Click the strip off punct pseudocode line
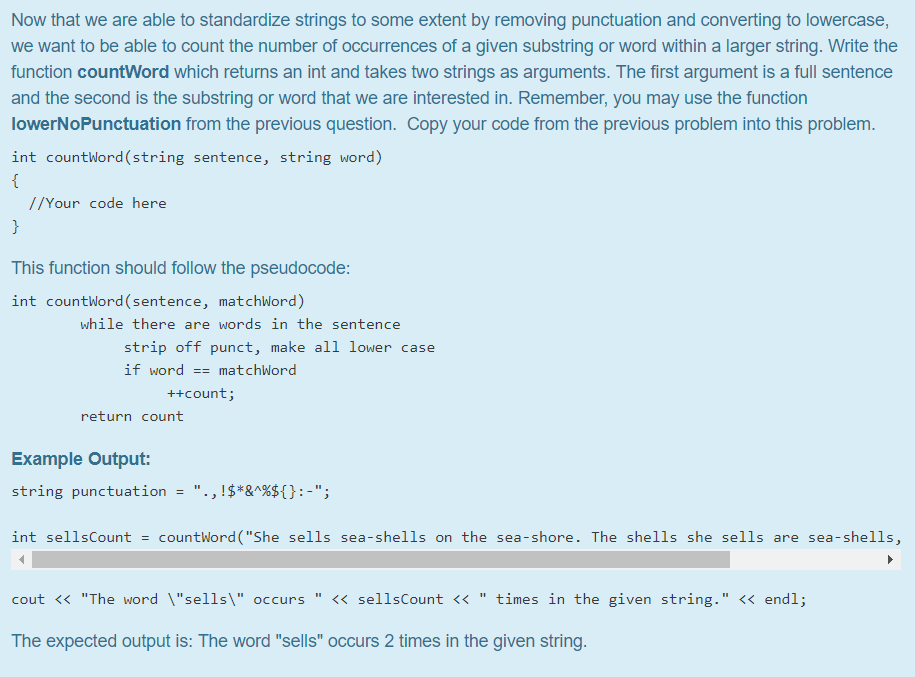This screenshot has width=915, height=677. click(280, 347)
